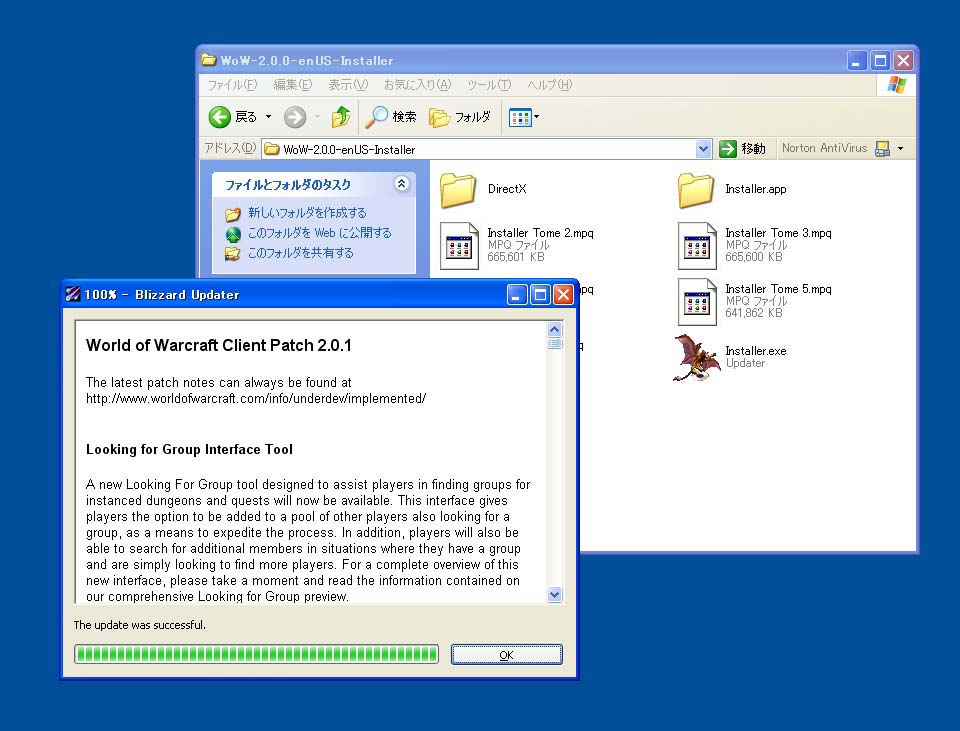The height and width of the screenshot is (731, 960).
Task: Open the View (表示) menu
Action: click(348, 85)
